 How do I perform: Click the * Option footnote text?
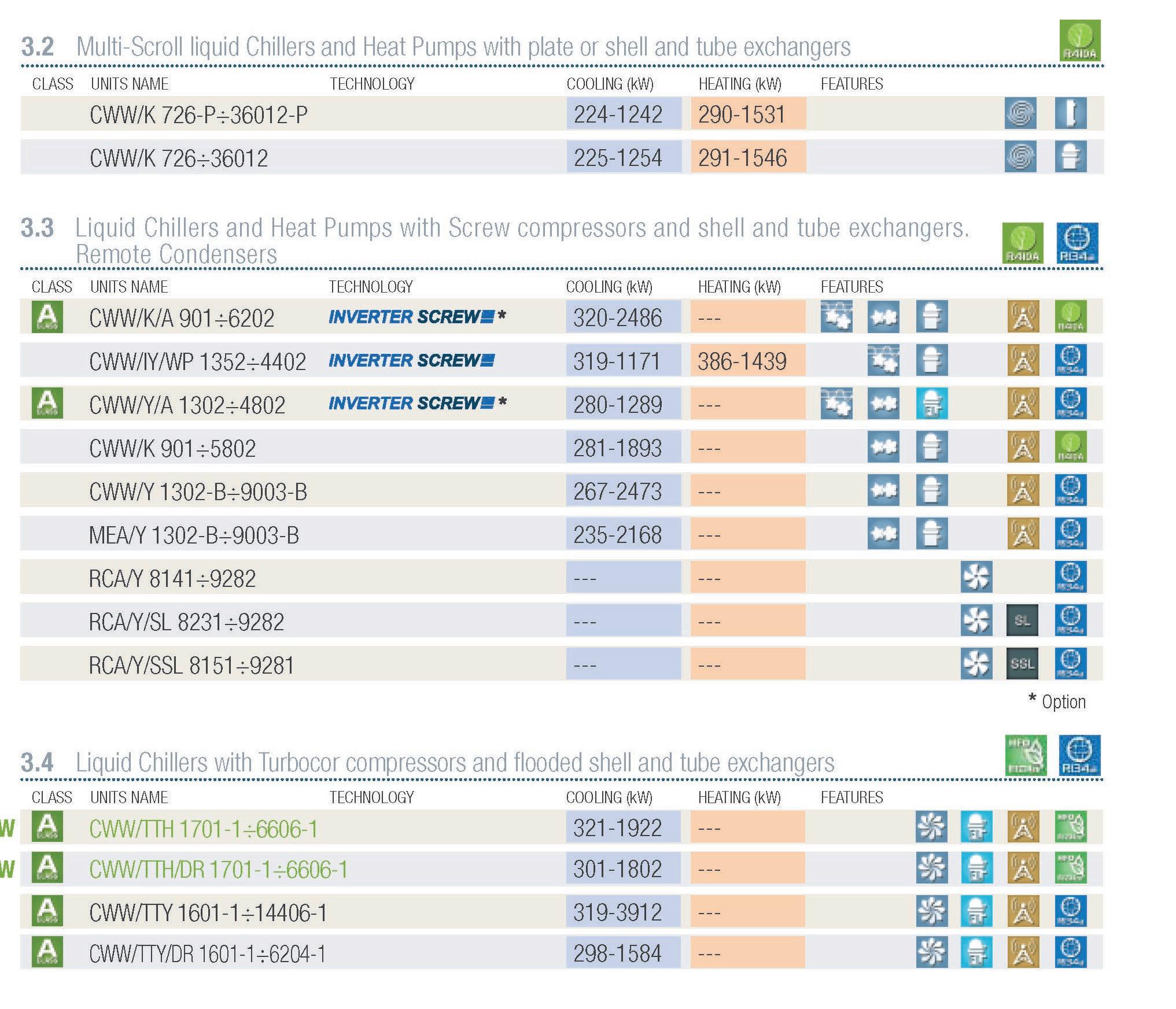(x=1057, y=701)
